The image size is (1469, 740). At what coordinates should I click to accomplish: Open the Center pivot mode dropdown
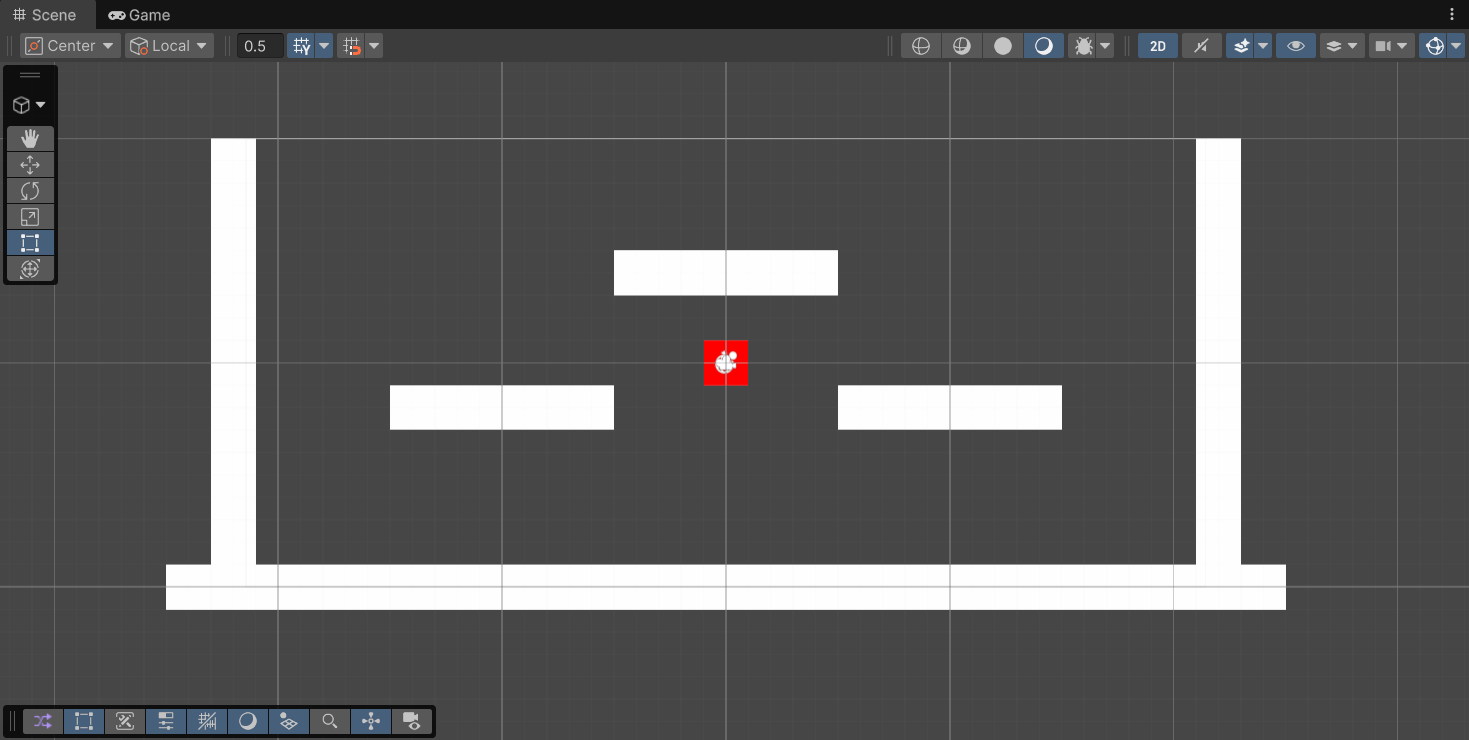[x=69, y=45]
